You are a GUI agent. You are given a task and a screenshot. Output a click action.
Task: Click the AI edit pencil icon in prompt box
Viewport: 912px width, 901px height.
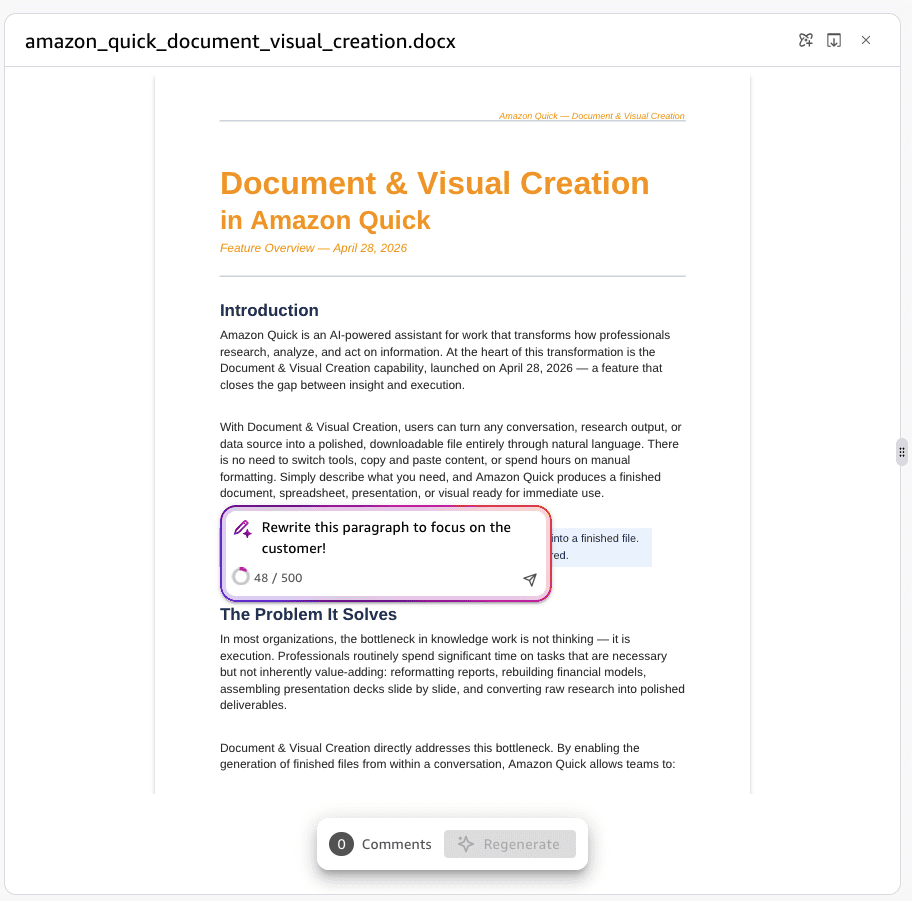point(243,529)
